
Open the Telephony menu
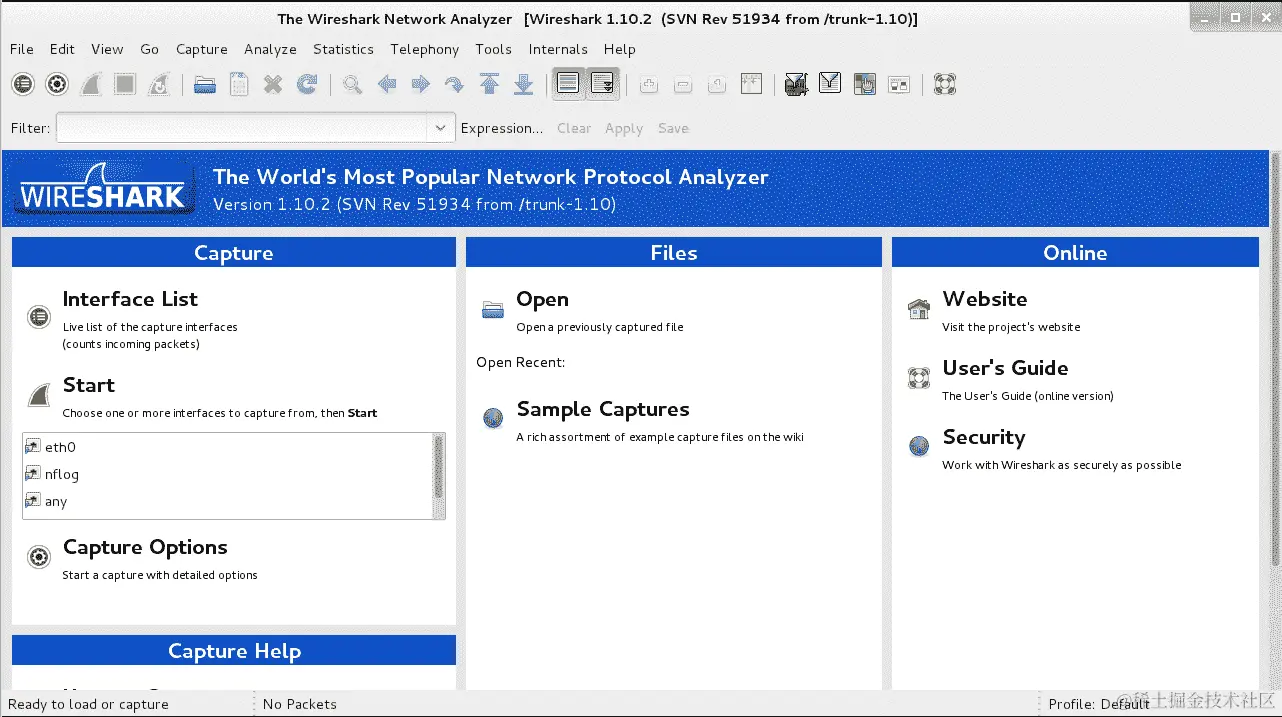point(424,49)
